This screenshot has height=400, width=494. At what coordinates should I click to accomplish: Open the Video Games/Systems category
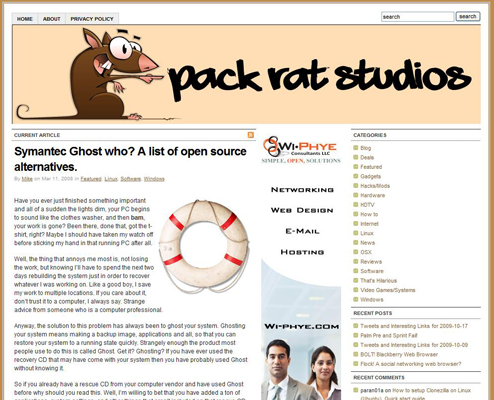388,290
